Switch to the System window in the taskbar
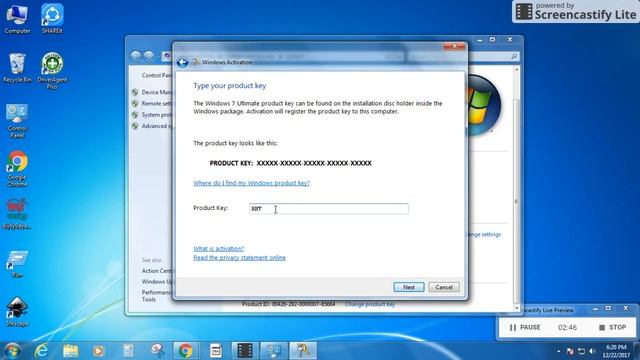 pyautogui.click(x=273, y=351)
